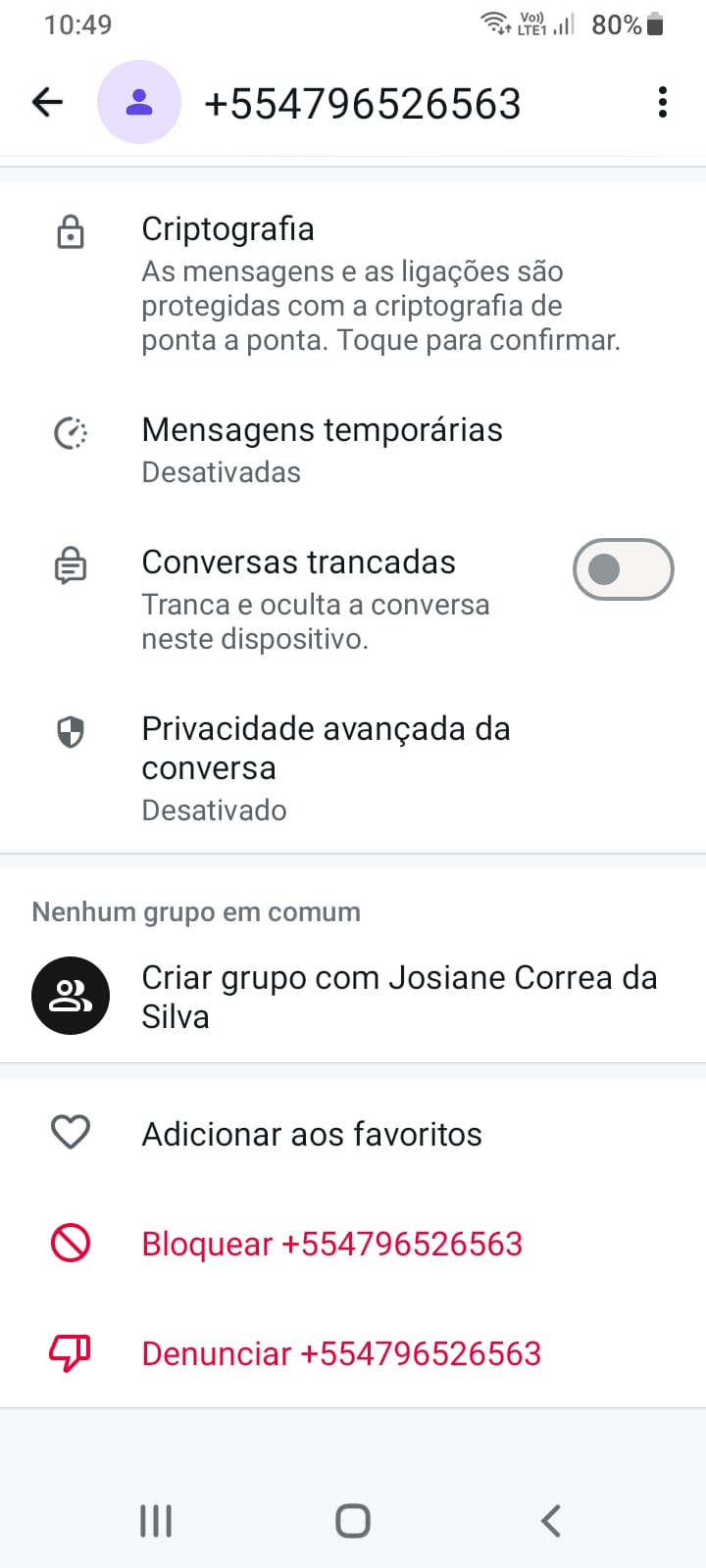Toggle the Conversas trancadas switch
706x1568 pixels.
[x=623, y=568]
